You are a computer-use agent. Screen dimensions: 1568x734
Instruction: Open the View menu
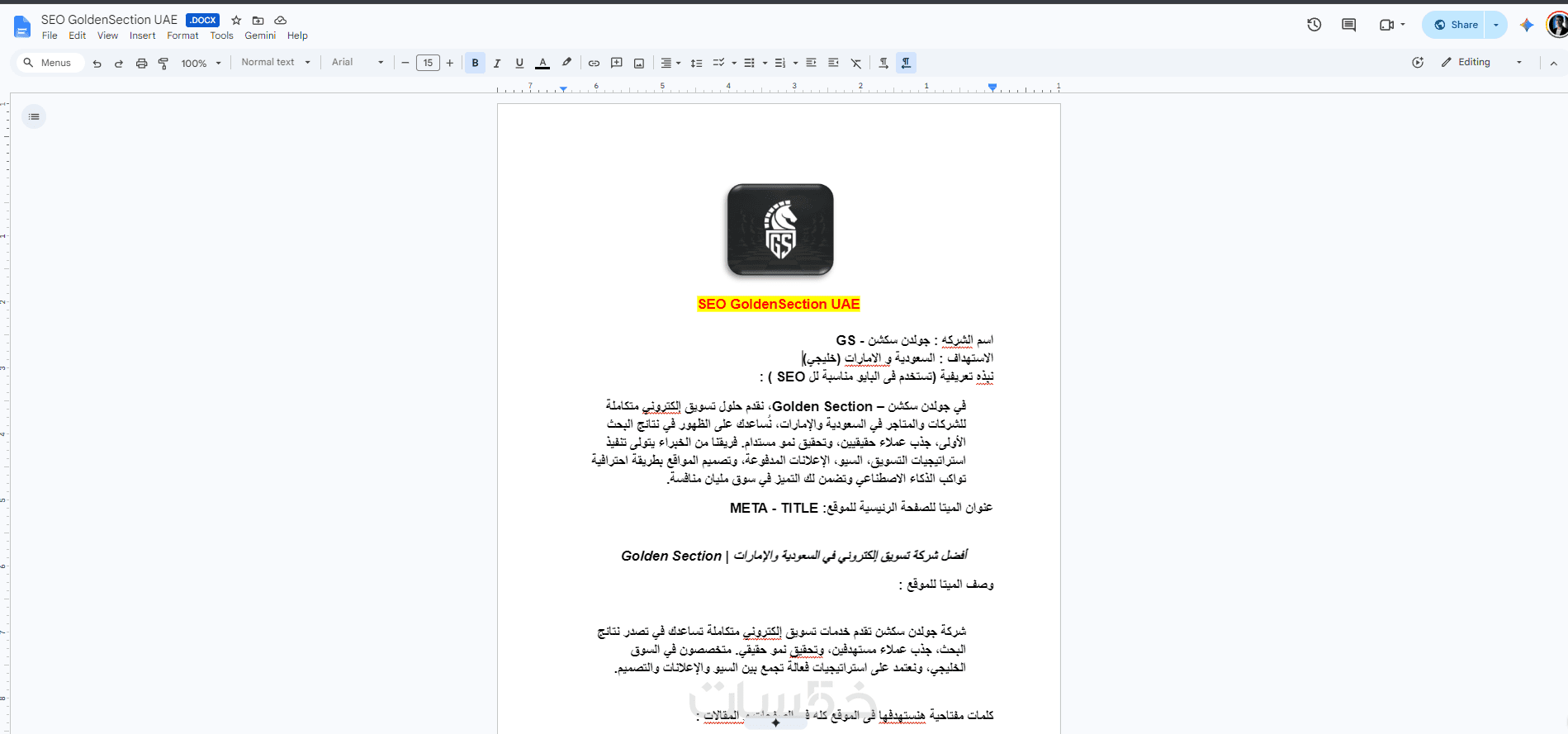(107, 36)
